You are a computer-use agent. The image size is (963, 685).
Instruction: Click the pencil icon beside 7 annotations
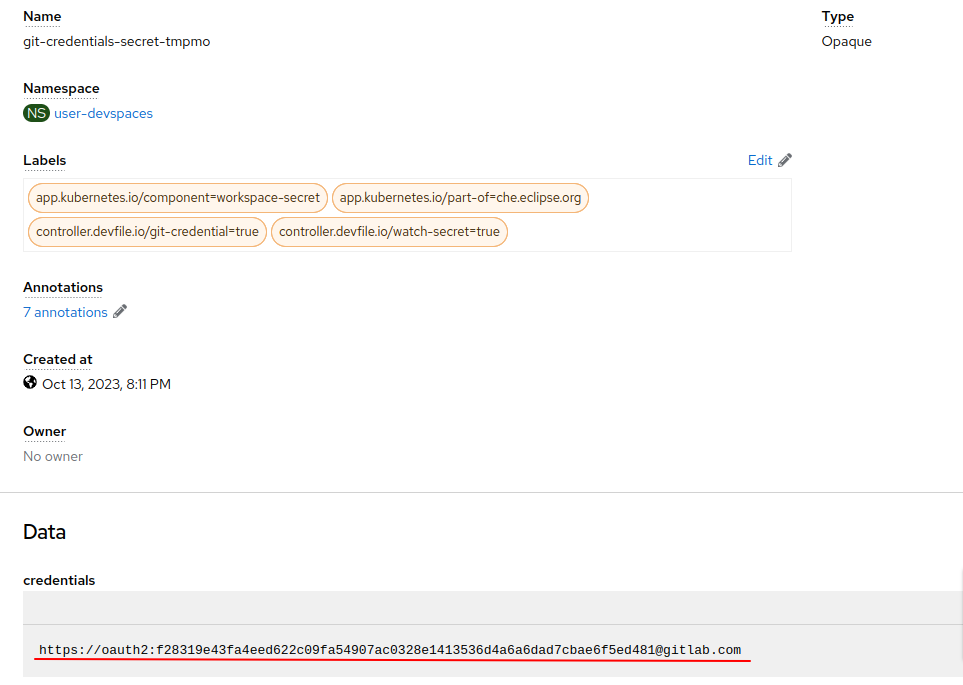tap(120, 311)
